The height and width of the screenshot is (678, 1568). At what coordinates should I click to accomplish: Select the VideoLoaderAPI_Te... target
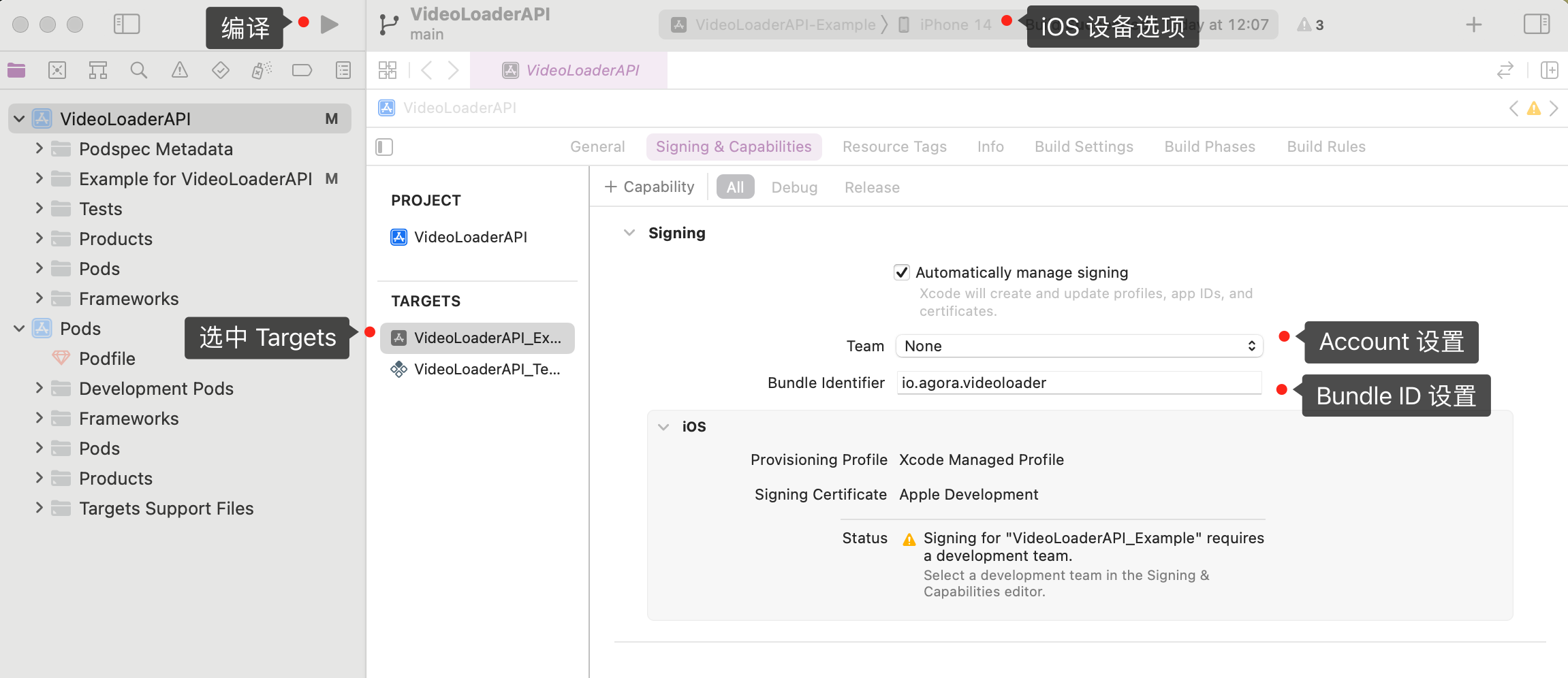477,370
